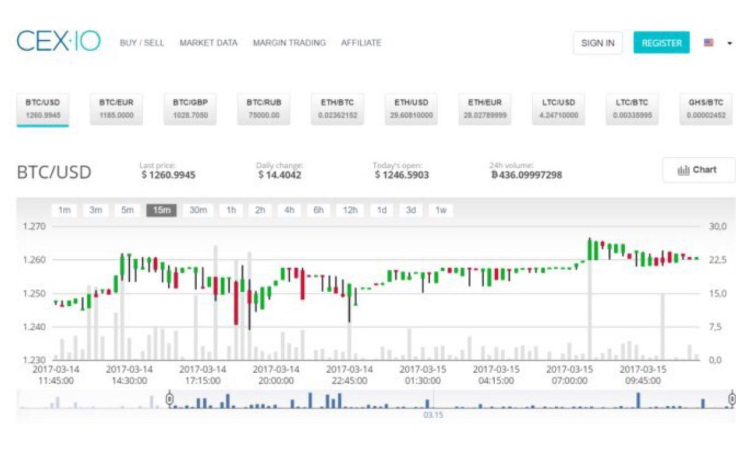
Task: Grab the right range navigator handle
Action: coord(732,399)
